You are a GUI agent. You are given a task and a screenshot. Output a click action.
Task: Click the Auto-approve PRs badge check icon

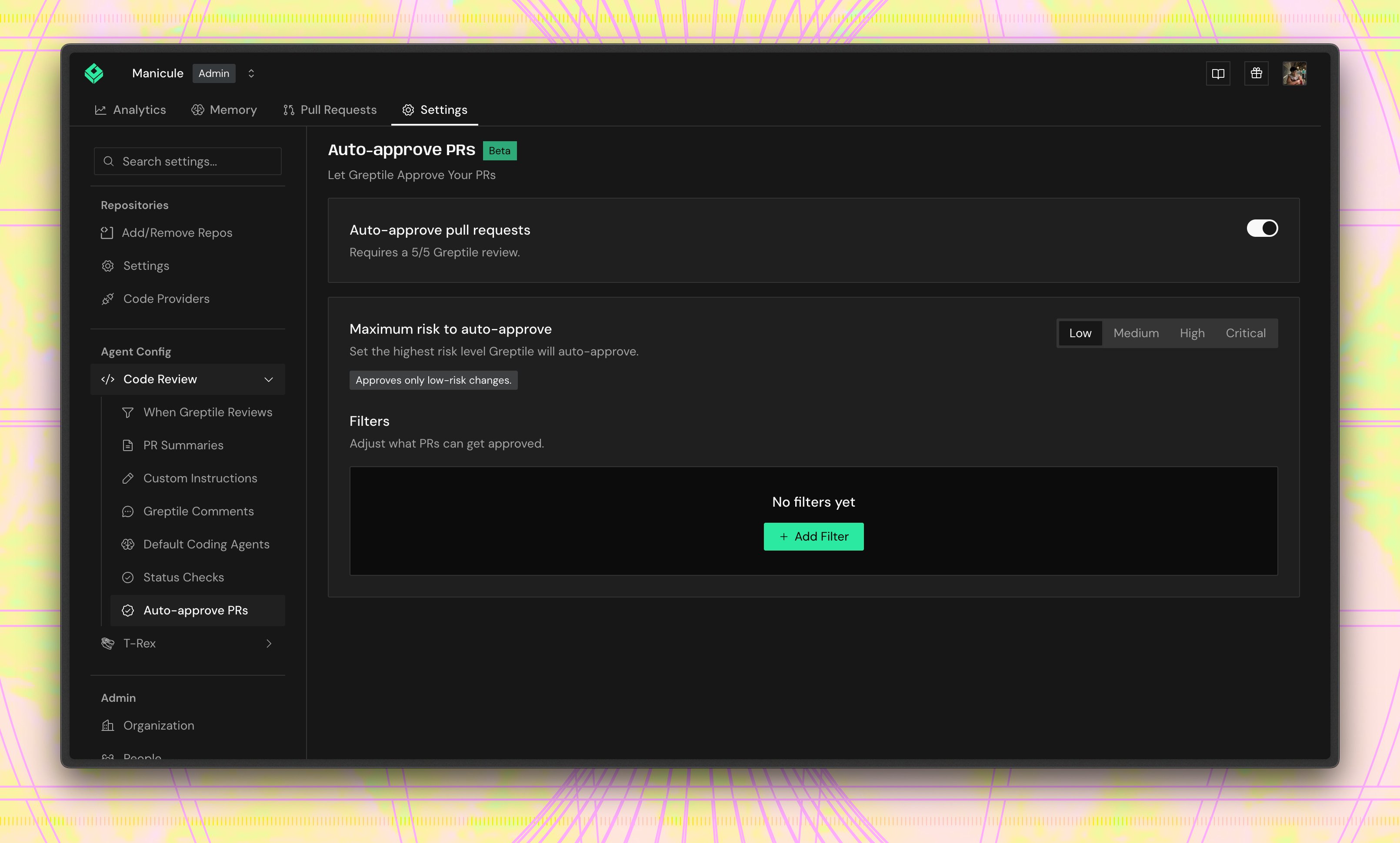click(128, 610)
